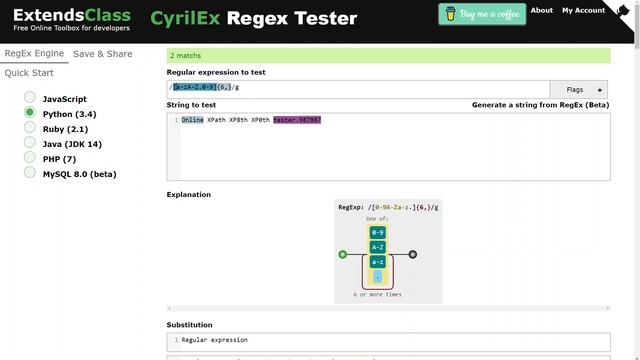640x360 pixels.
Task: Select the Java (JDK 14) radio button
Action: [x=29, y=142]
